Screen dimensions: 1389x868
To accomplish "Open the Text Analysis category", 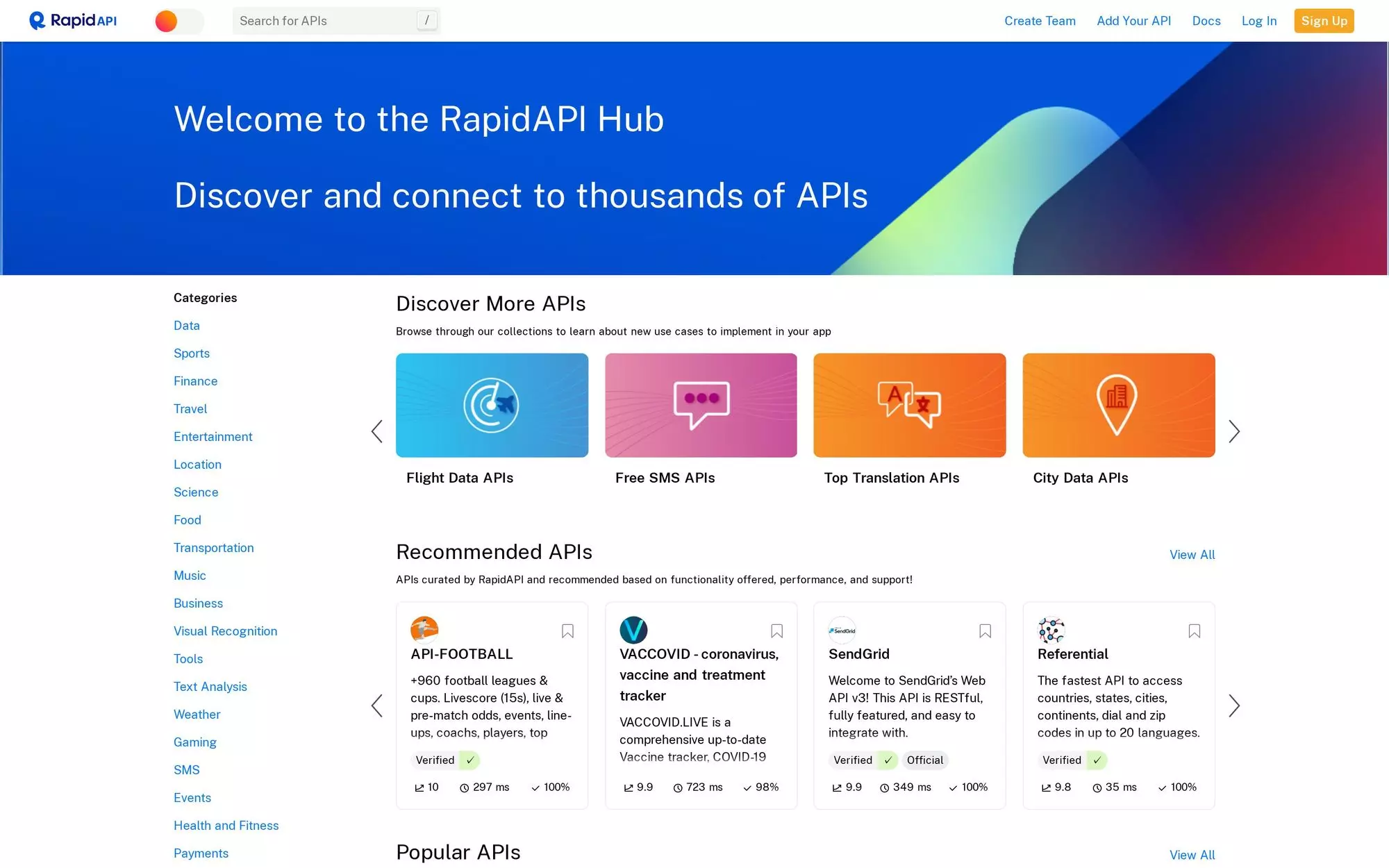I will (210, 687).
